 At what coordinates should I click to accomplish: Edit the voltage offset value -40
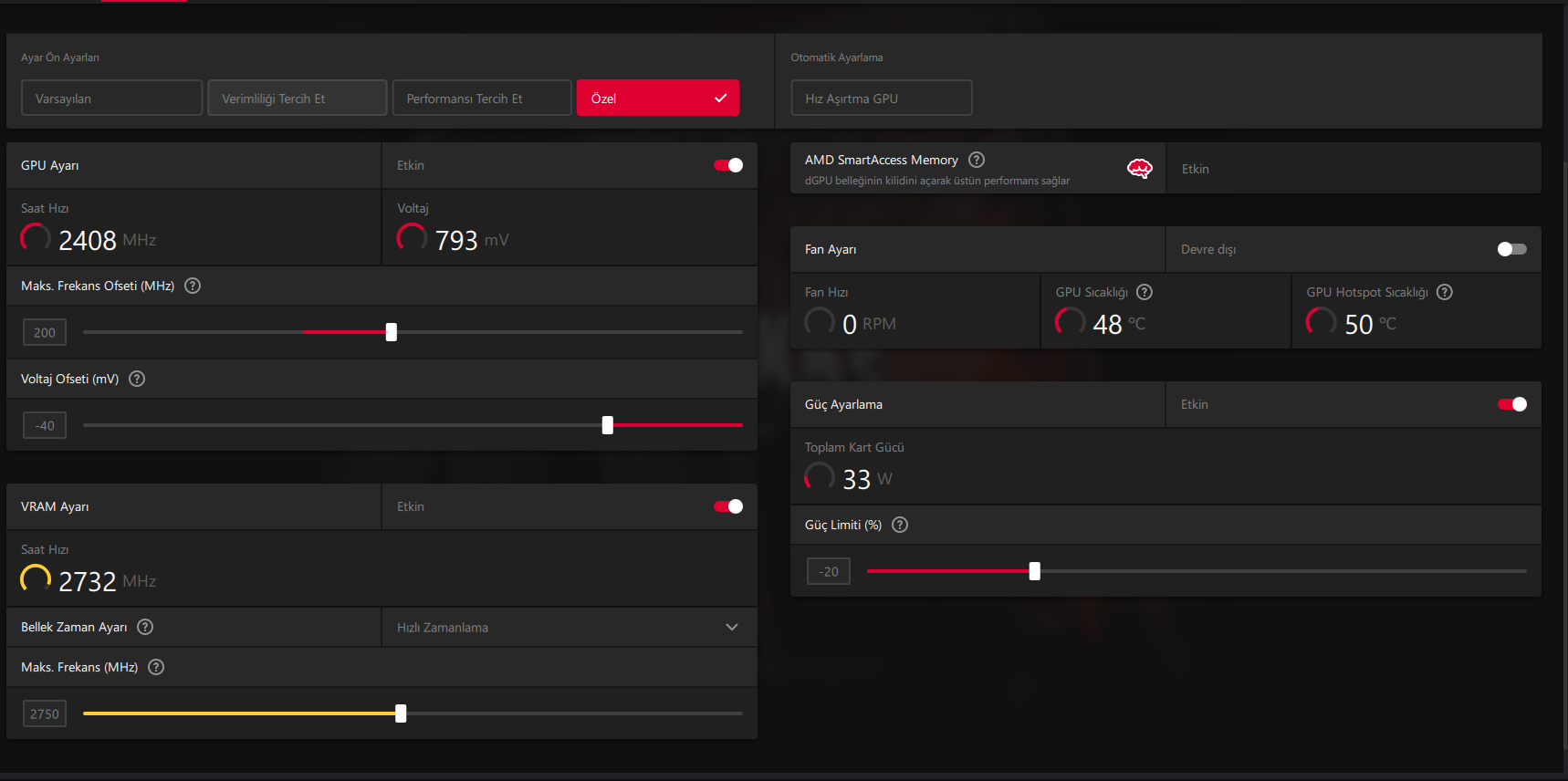coord(45,425)
